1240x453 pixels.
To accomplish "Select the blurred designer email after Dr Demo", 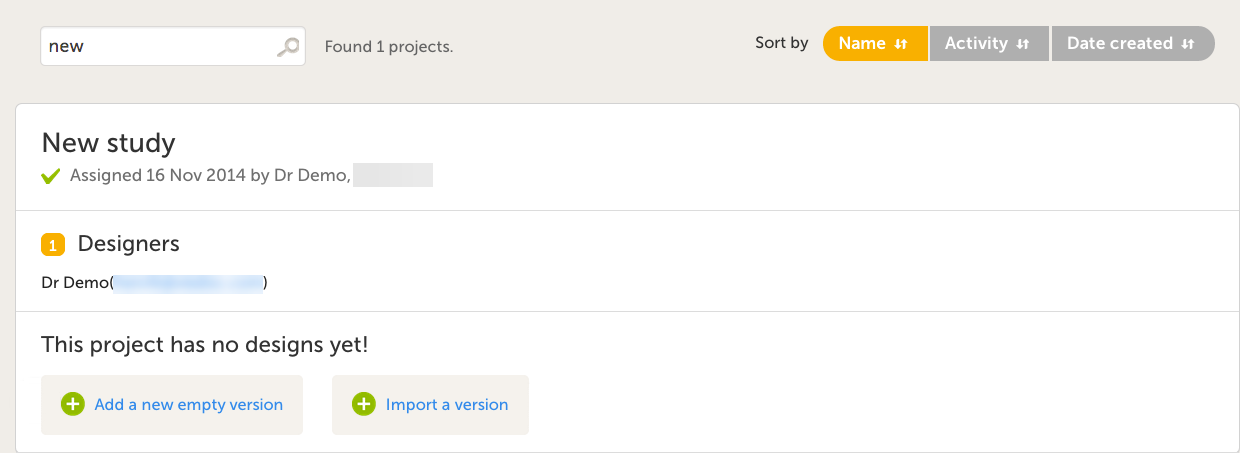I will click(x=188, y=283).
